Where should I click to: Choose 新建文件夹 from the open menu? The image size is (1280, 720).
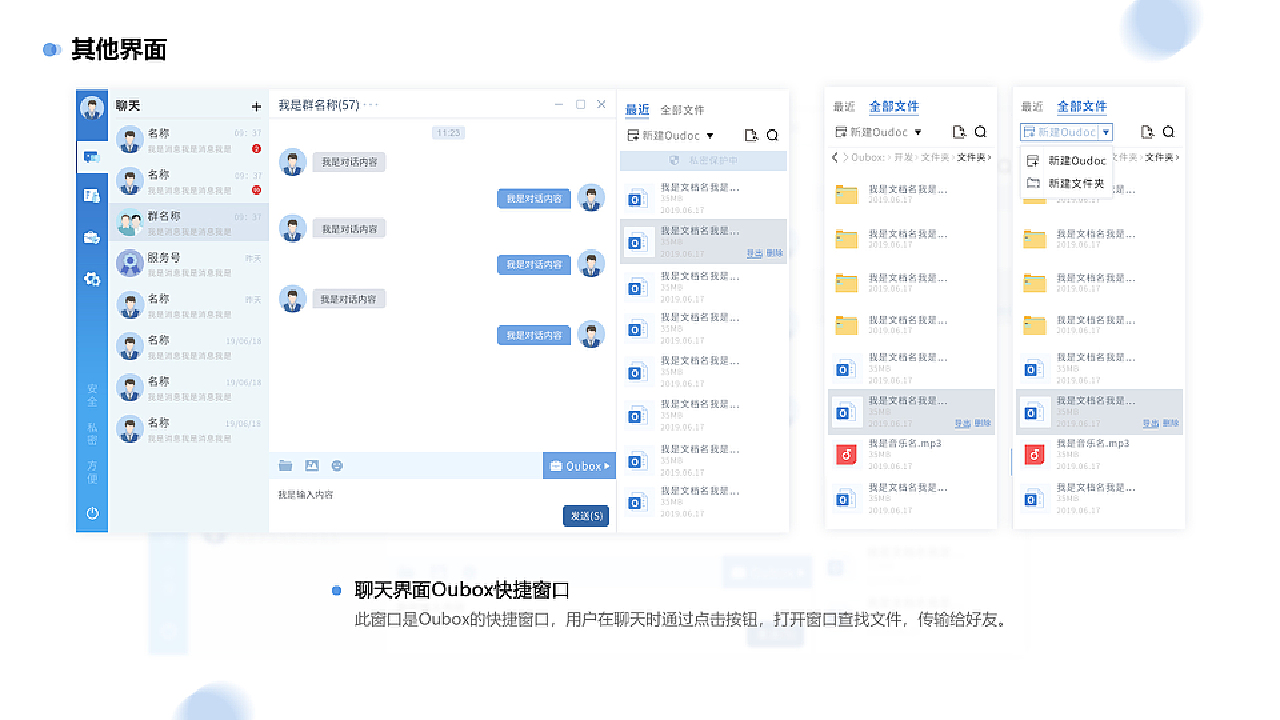click(1066, 183)
